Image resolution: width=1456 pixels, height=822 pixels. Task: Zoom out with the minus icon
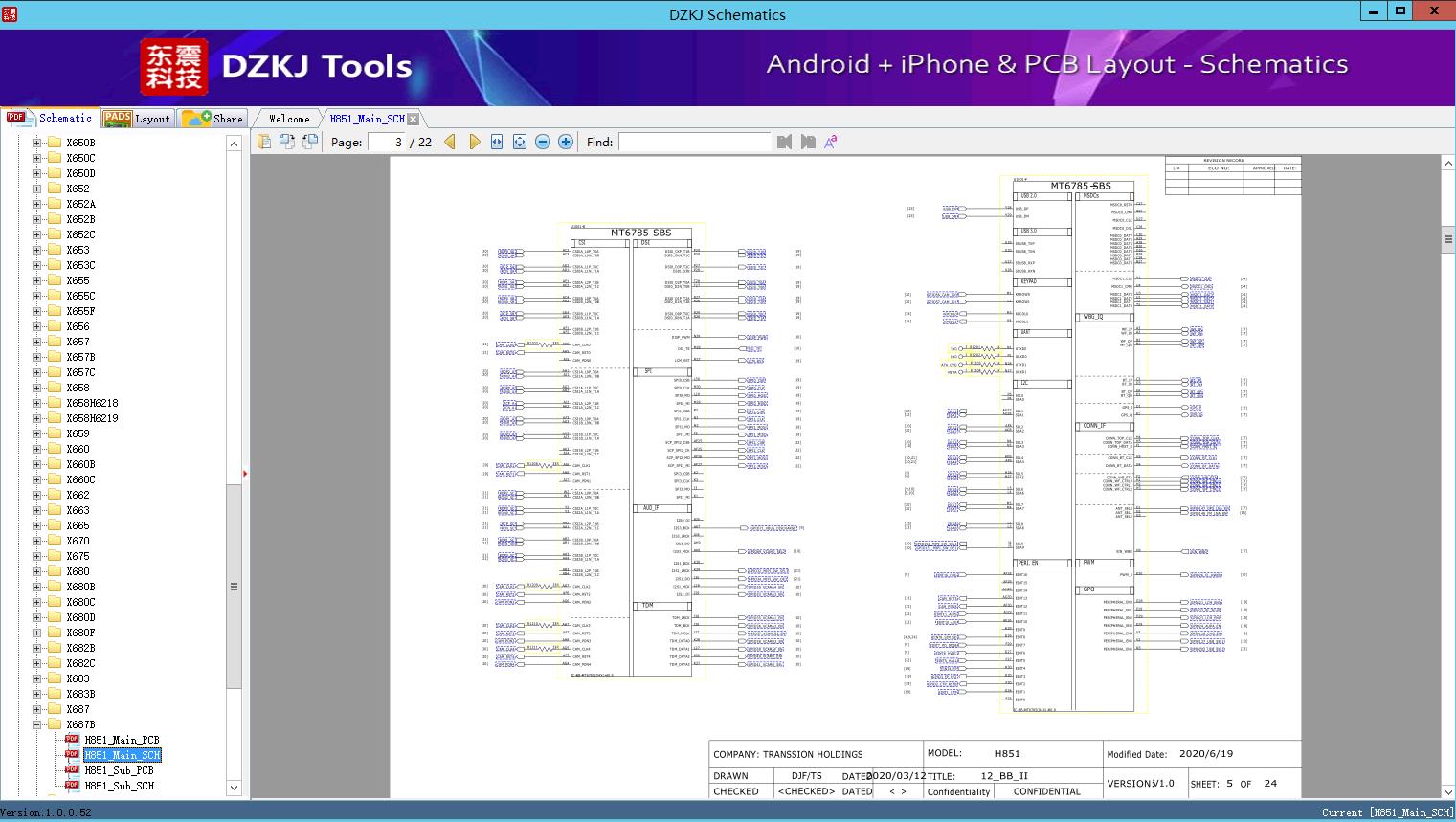tap(543, 142)
